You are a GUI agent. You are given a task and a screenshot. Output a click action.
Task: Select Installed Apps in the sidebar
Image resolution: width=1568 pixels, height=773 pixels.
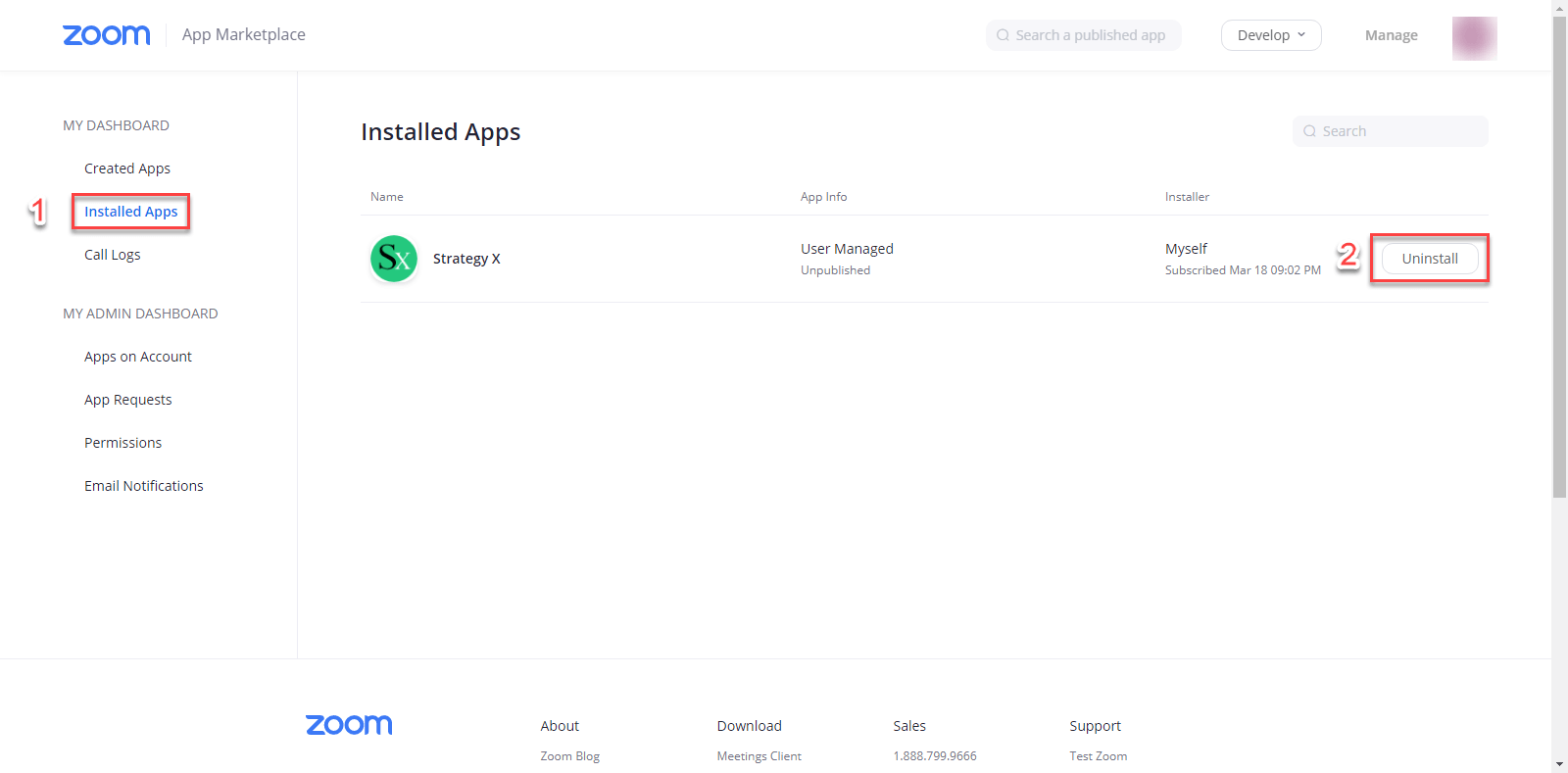click(x=130, y=212)
